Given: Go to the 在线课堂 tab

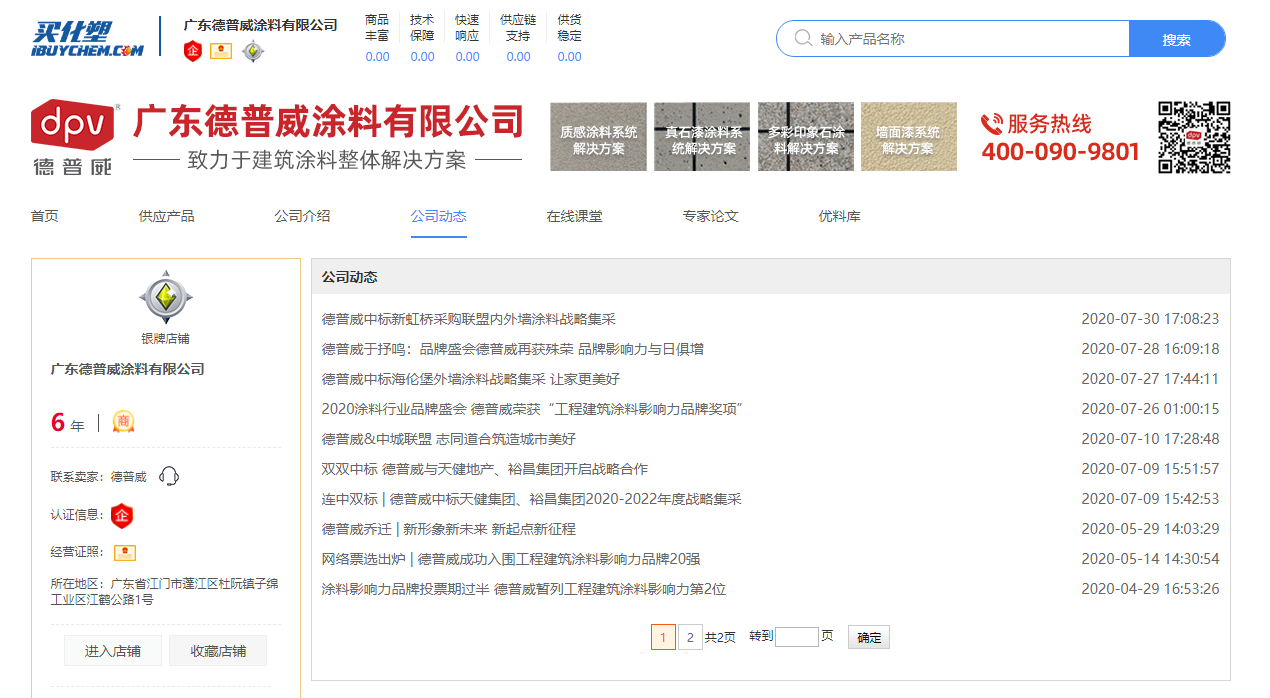Looking at the screenshot, I should coord(575,216).
